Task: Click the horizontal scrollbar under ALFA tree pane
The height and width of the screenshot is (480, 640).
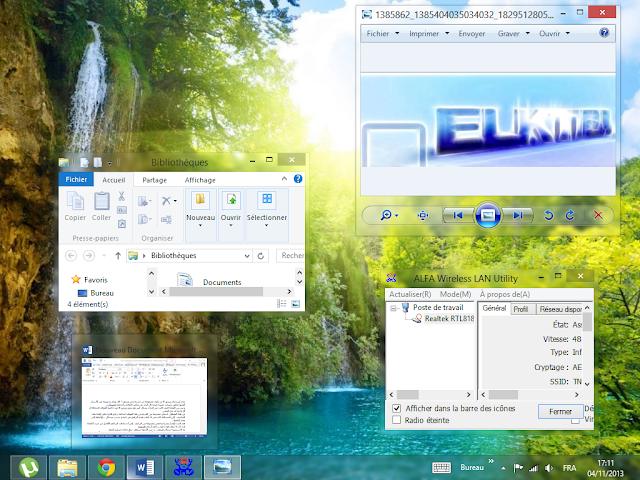Action: [430, 395]
